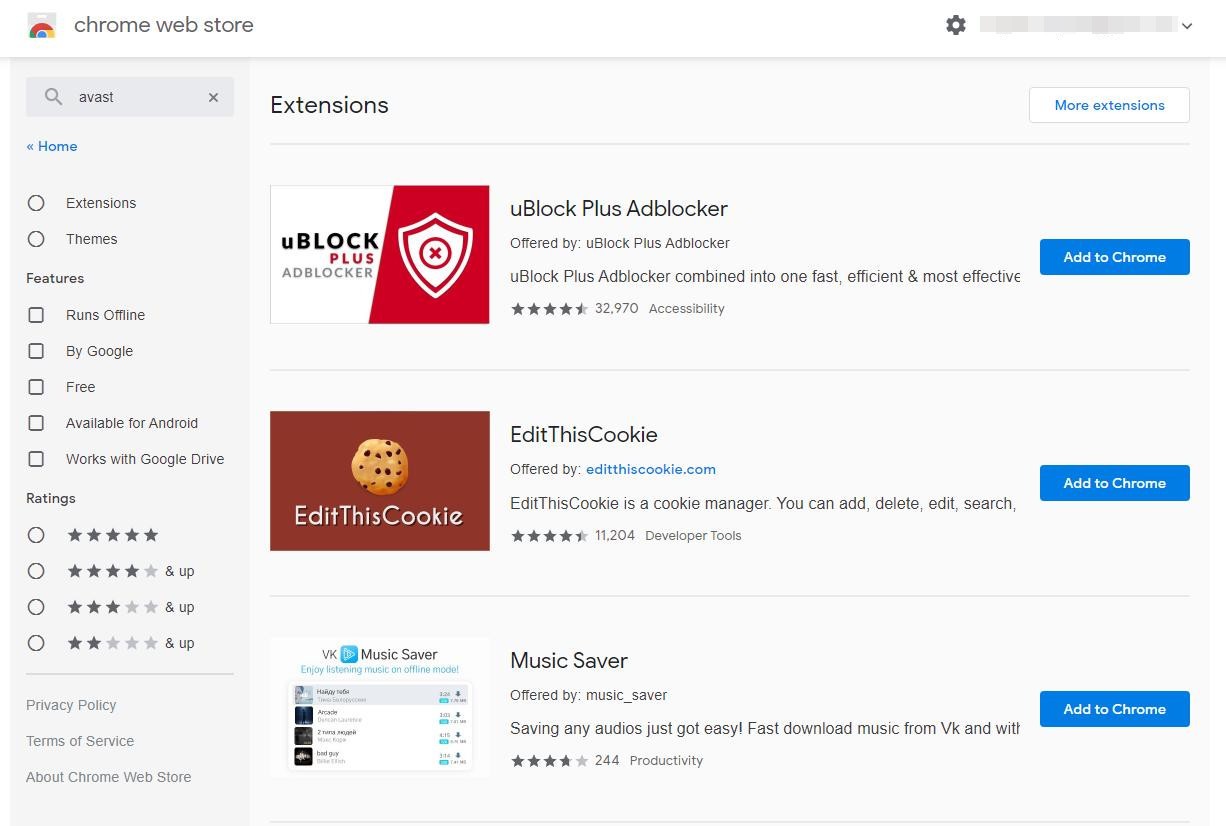The width and height of the screenshot is (1226, 826).
Task: Open settings via the gear icon
Action: pyautogui.click(x=956, y=25)
